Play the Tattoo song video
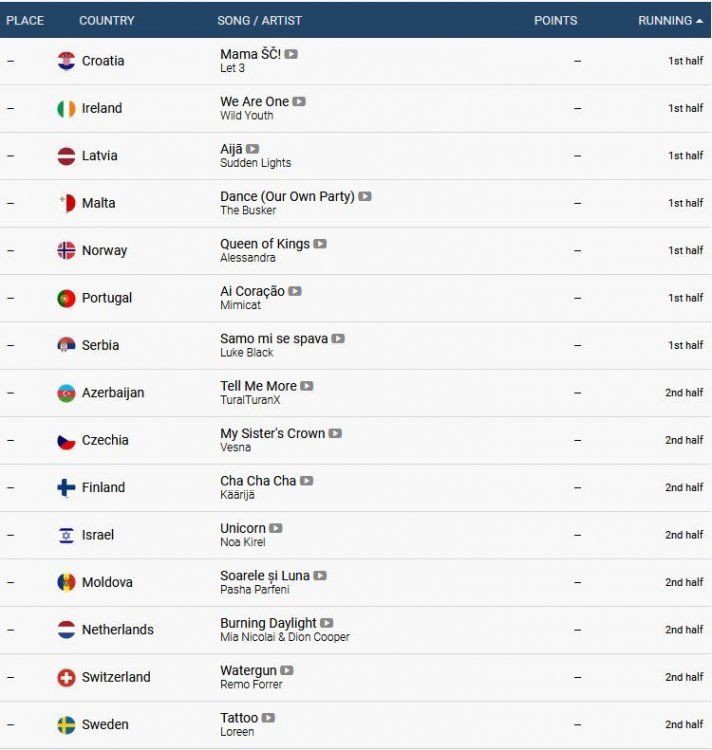Screen dimensions: 712x750 coord(268,718)
